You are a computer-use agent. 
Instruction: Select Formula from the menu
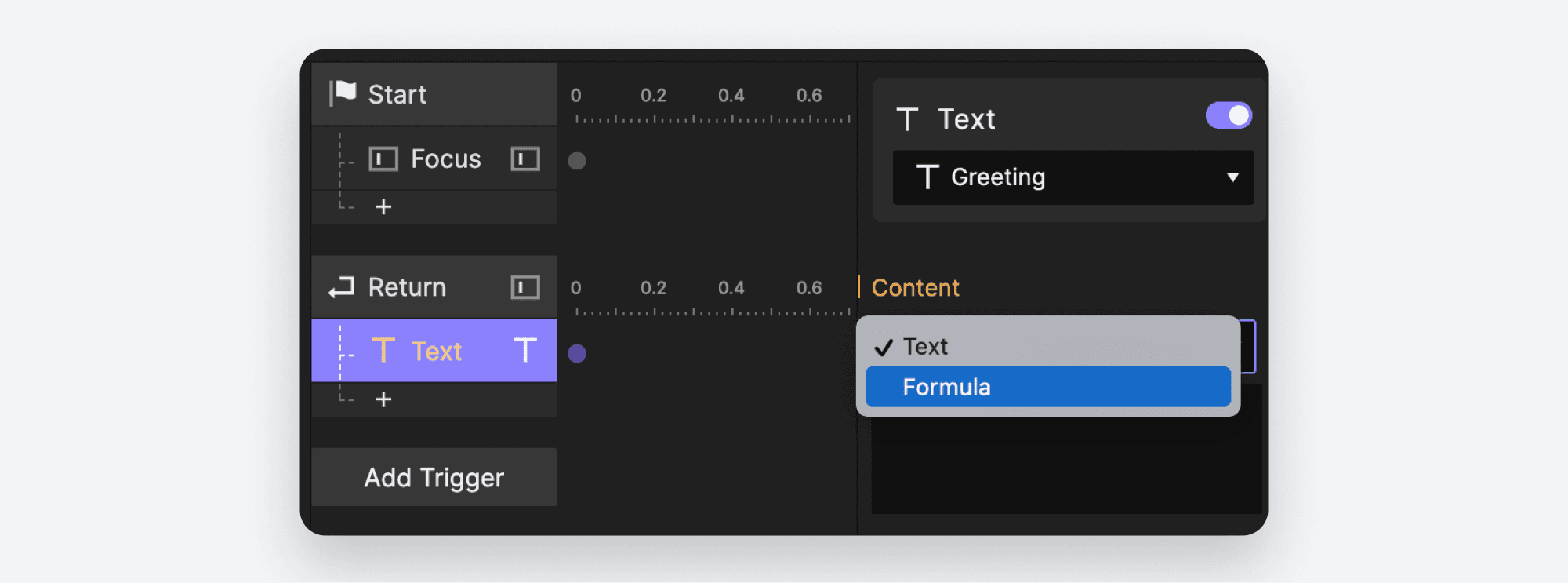click(x=1047, y=386)
